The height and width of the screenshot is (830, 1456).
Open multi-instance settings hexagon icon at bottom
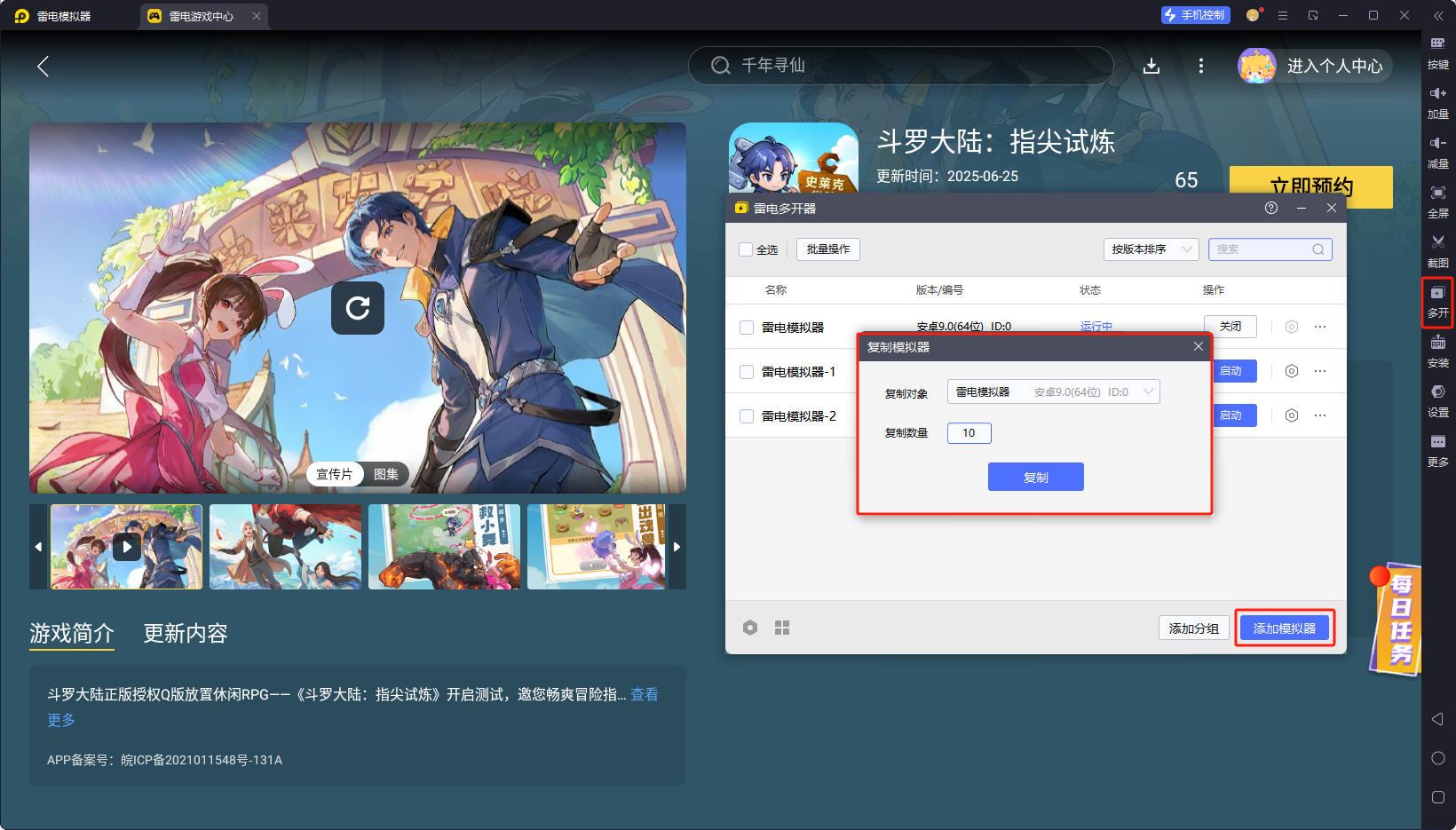coord(750,628)
